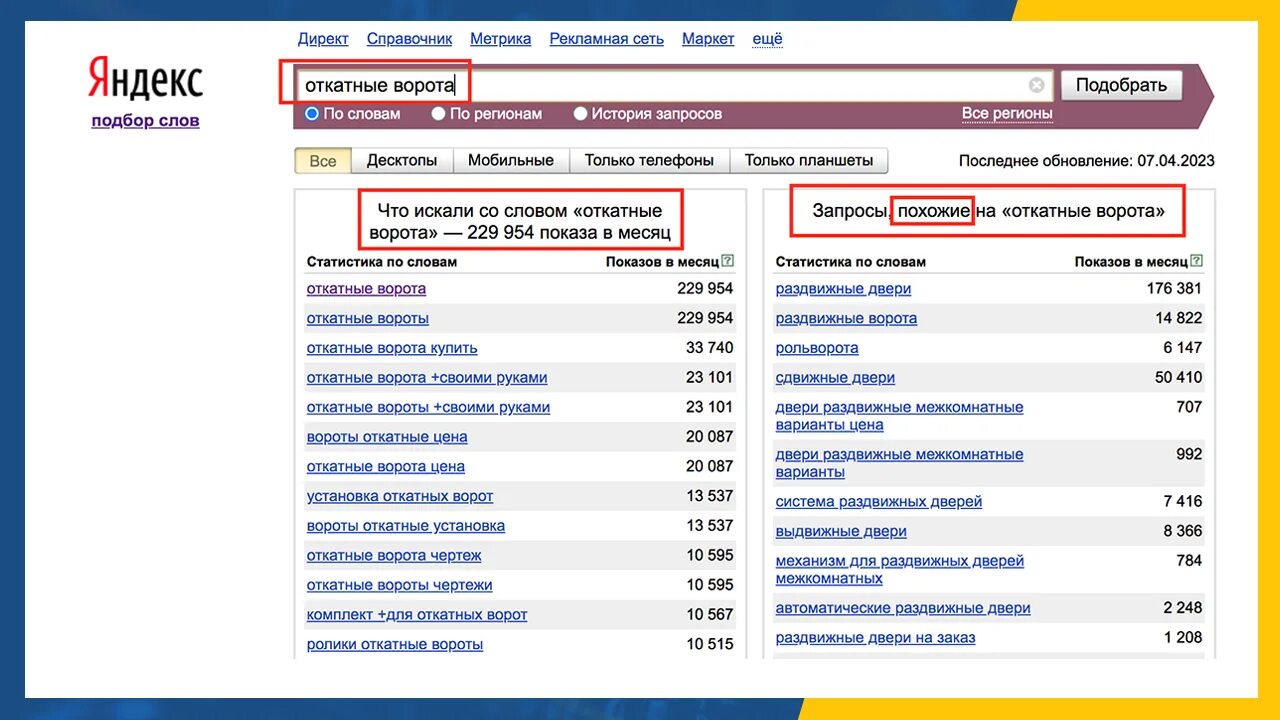
Task: Open the вороты откатные цена link
Action: [x=387, y=437]
